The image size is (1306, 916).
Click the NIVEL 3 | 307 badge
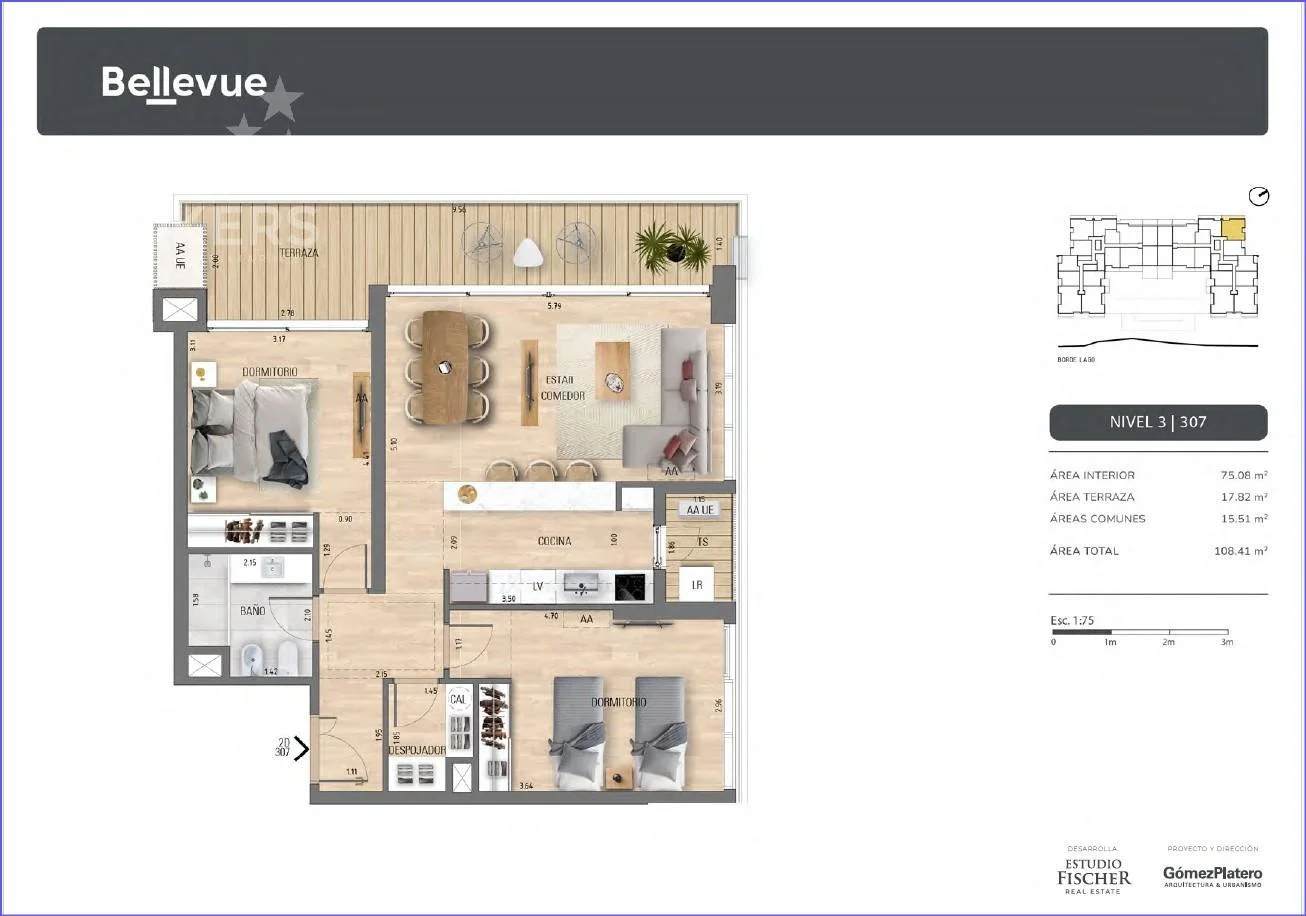pyautogui.click(x=1158, y=422)
